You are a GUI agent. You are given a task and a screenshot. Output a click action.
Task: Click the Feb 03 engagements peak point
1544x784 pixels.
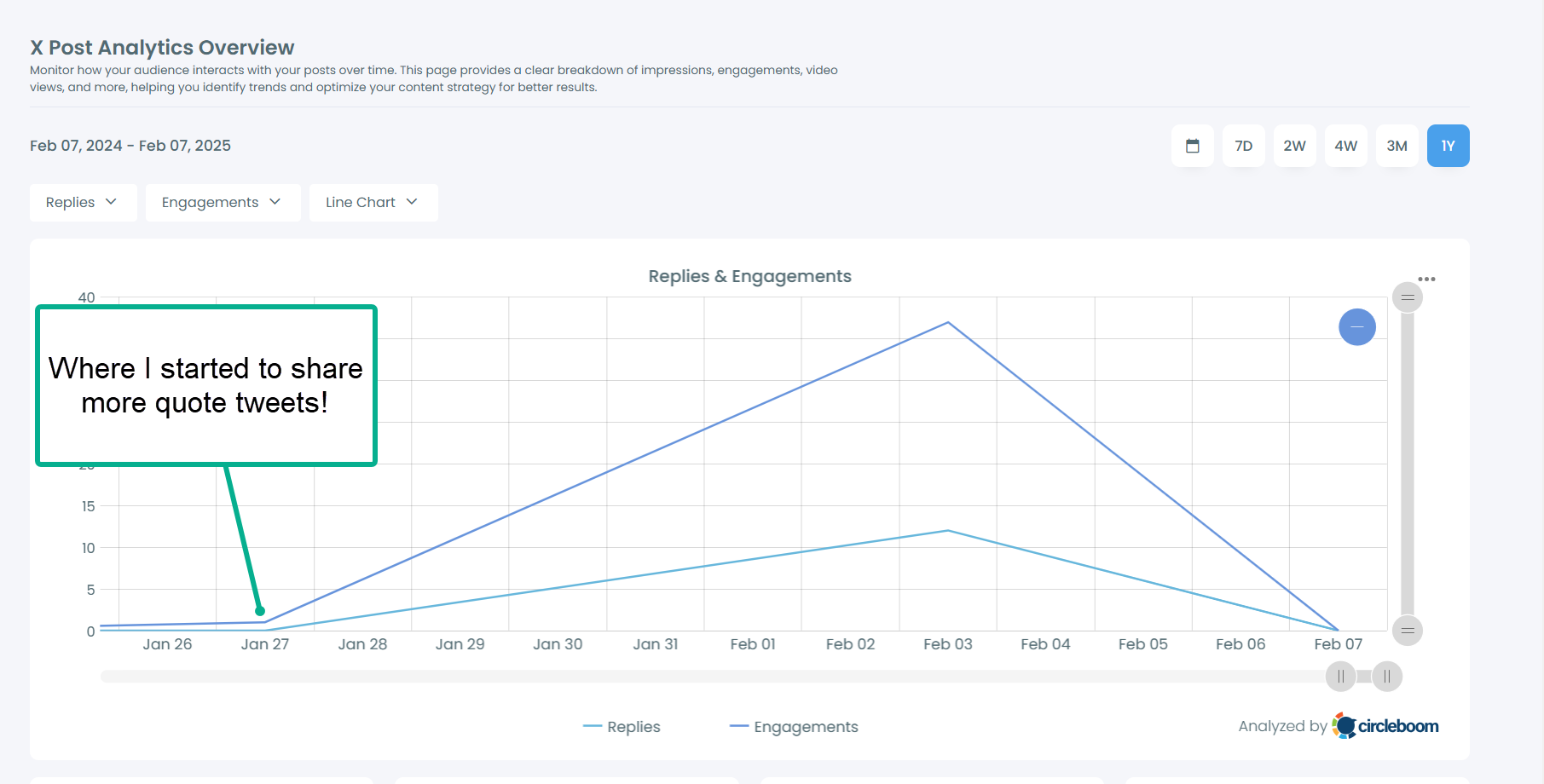948,322
